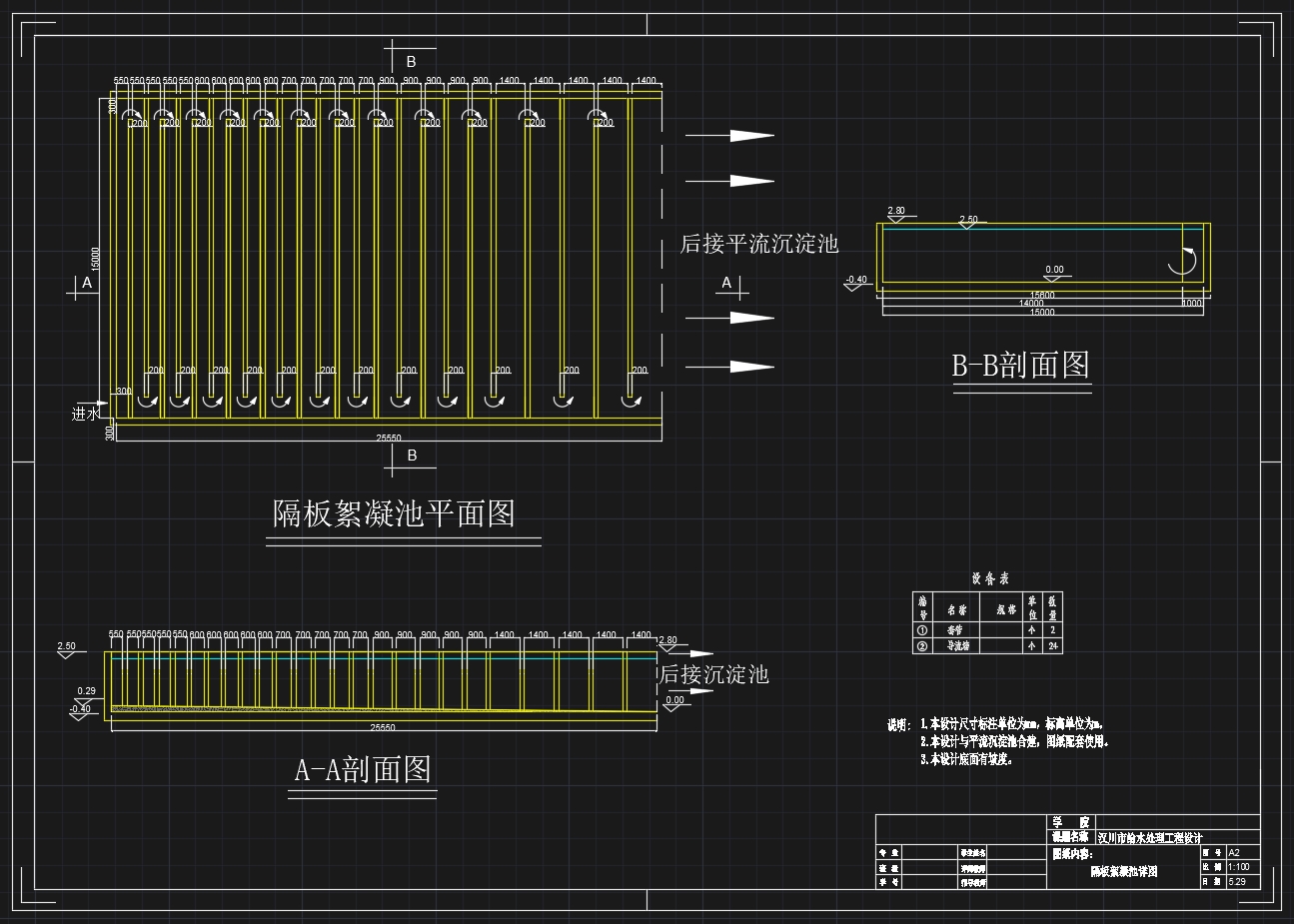Select section mark B above the plan view
Image resolution: width=1294 pixels, height=924 pixels.
pyautogui.click(x=411, y=62)
